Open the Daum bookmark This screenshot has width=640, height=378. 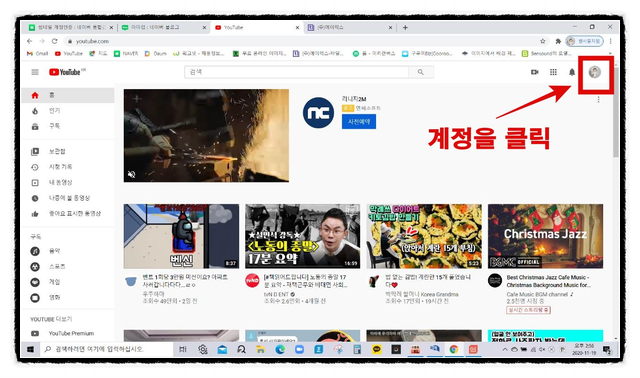click(156, 53)
